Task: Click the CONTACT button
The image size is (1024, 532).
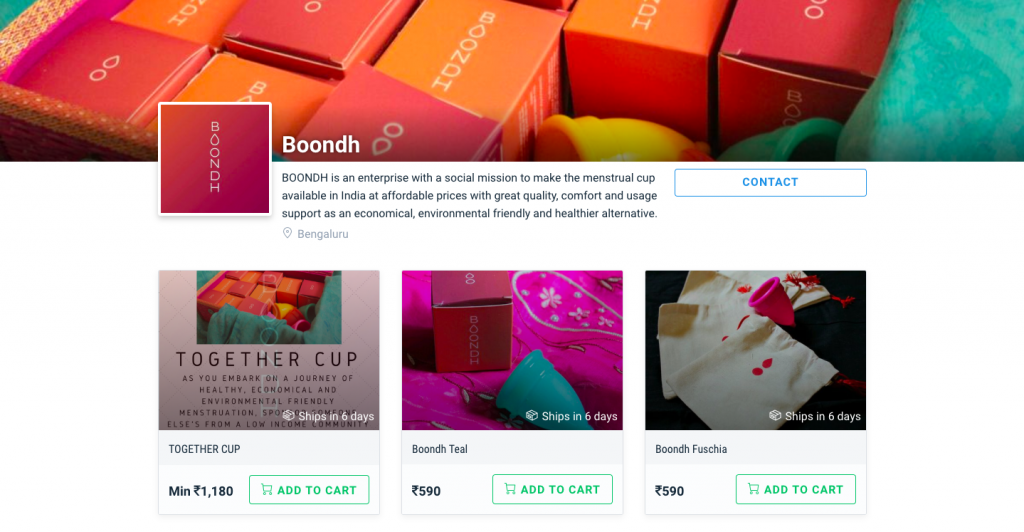Action: point(771,183)
